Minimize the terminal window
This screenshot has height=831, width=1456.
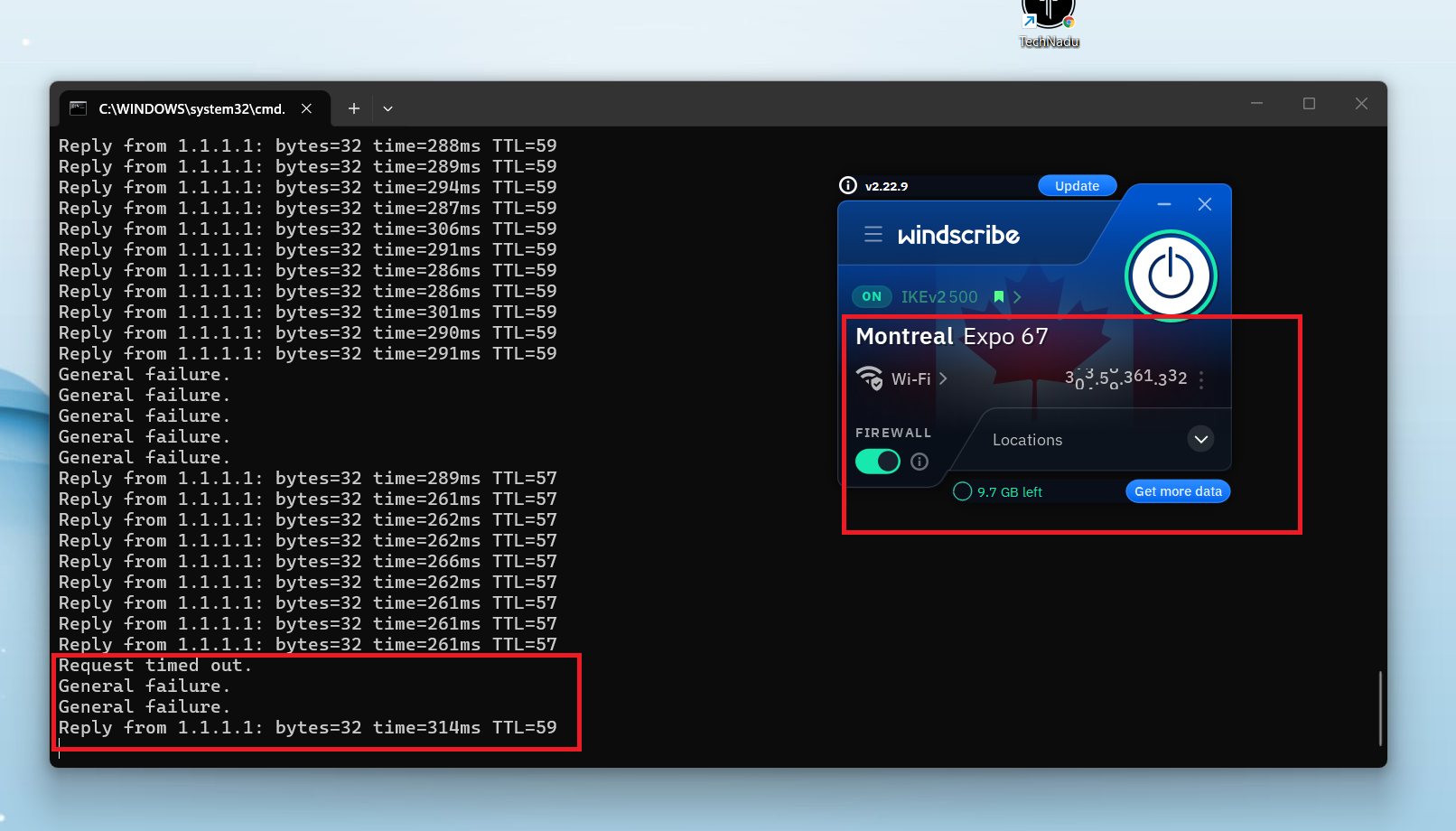[1256, 104]
